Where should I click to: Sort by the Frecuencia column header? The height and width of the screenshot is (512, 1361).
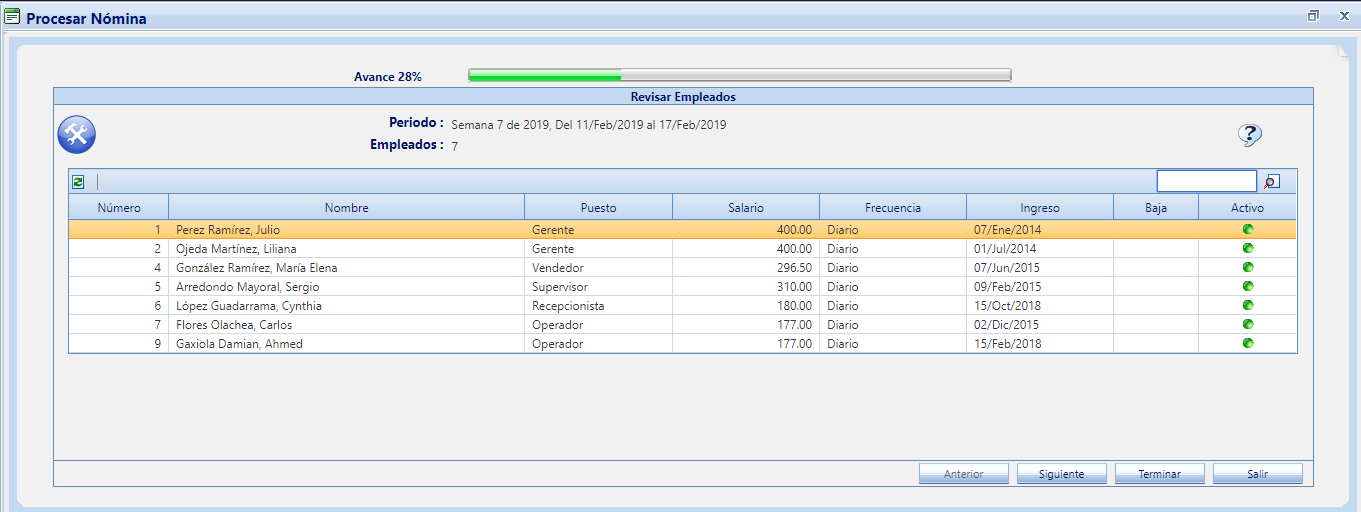click(x=893, y=208)
